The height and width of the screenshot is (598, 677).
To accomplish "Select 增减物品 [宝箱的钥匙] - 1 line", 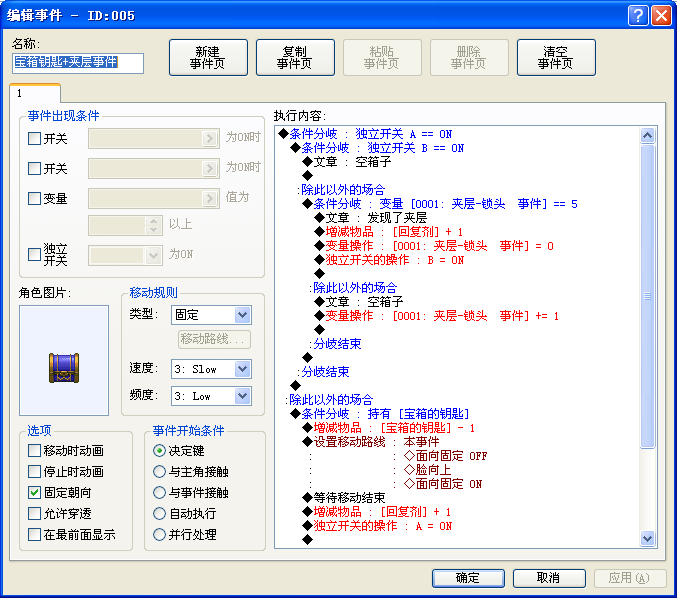I will point(389,428).
